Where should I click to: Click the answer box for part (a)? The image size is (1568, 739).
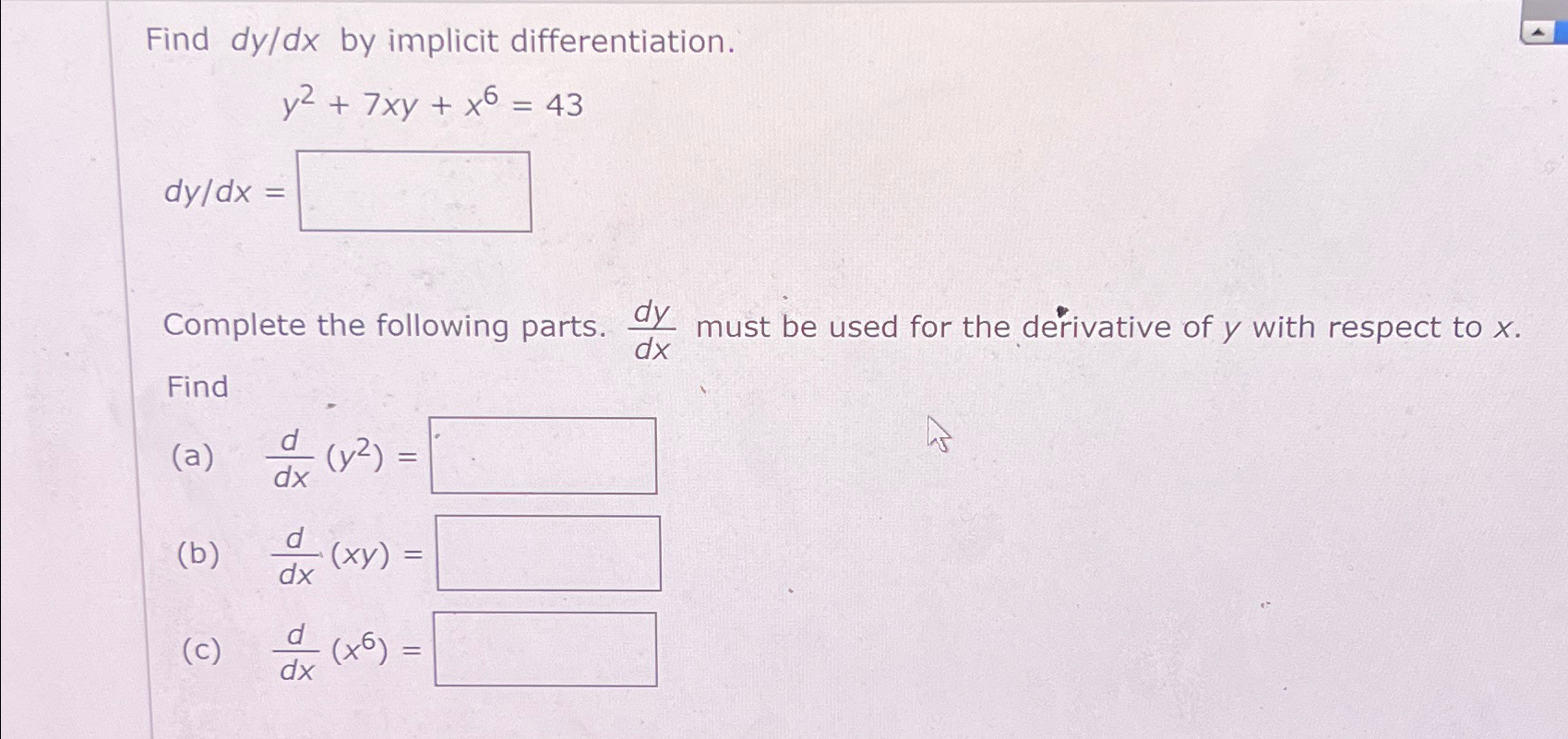(x=543, y=454)
